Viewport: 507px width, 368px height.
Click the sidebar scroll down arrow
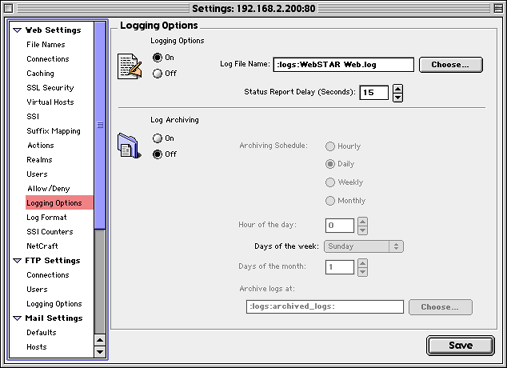pos(100,352)
